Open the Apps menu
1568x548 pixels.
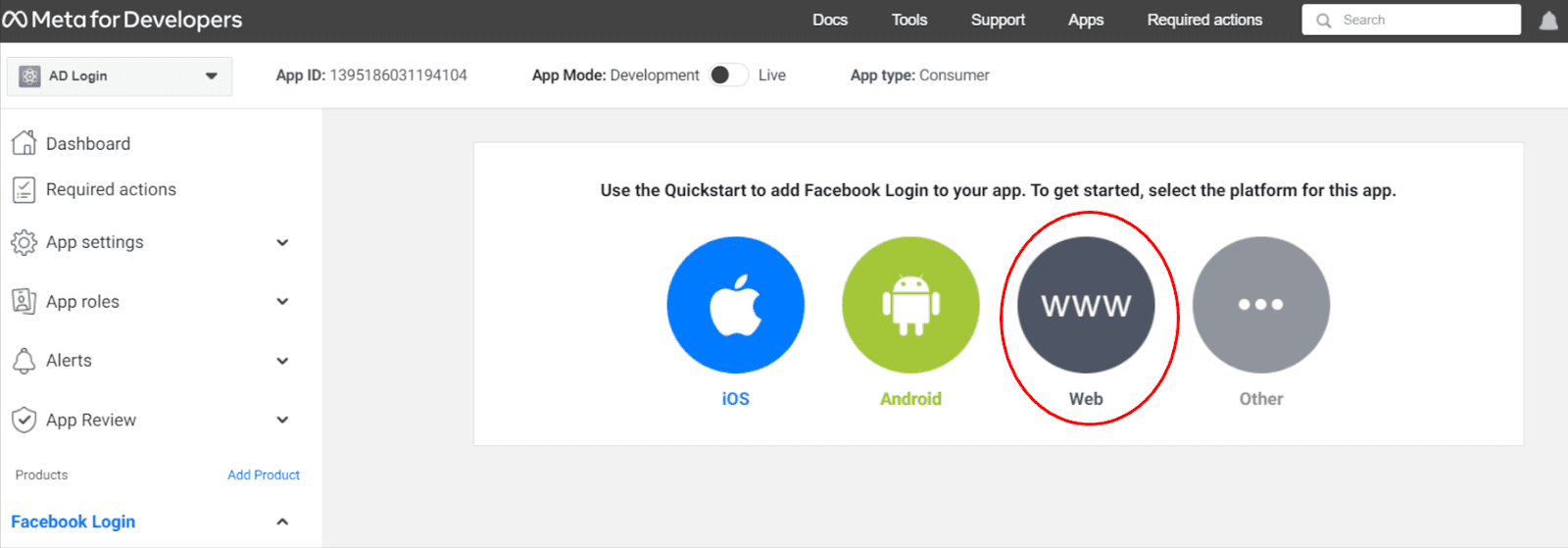tap(1086, 20)
